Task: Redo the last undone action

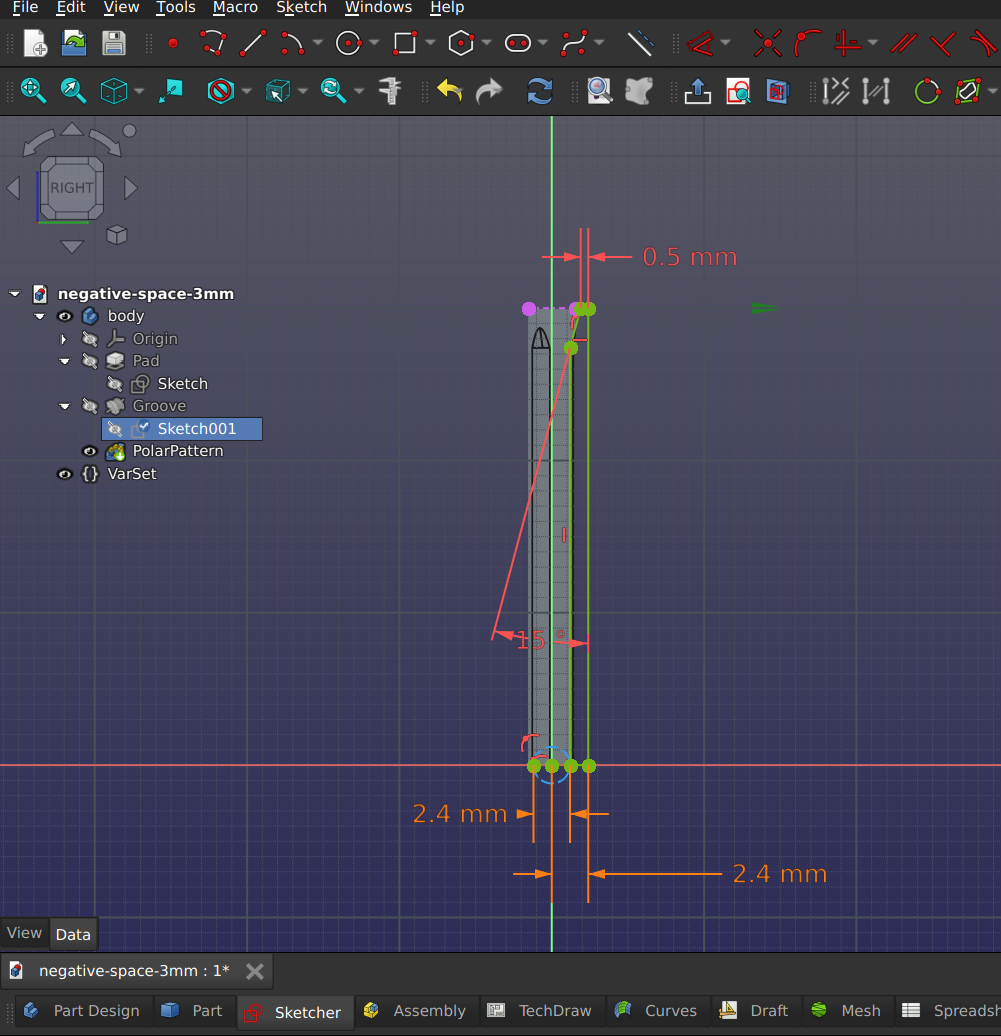Action: (489, 91)
